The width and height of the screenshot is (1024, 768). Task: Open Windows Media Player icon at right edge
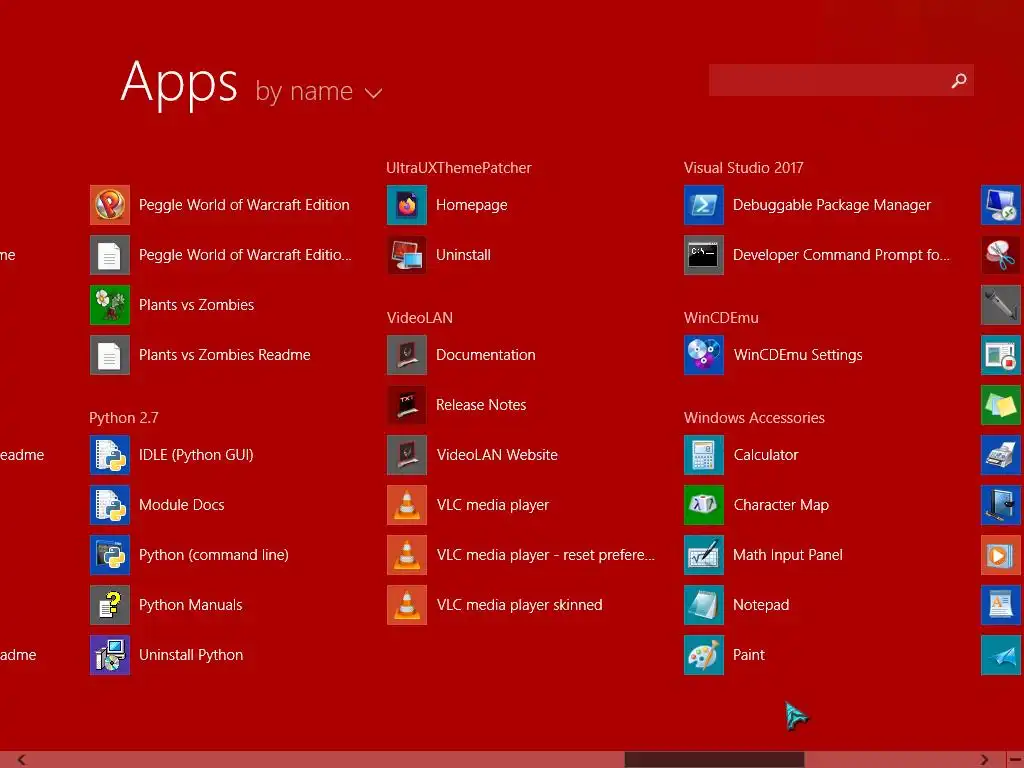pos(1002,555)
